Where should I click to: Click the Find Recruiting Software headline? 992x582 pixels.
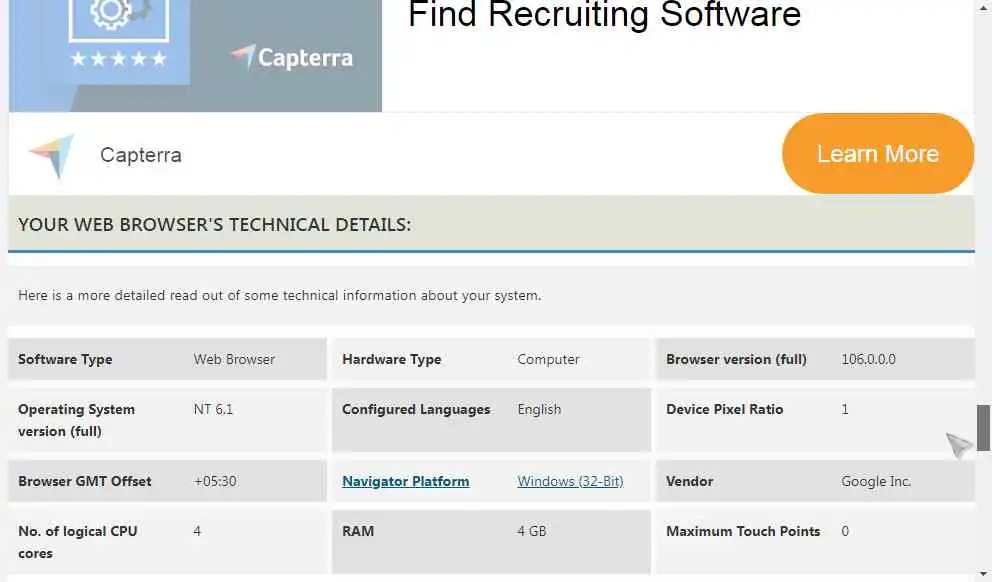click(x=604, y=15)
